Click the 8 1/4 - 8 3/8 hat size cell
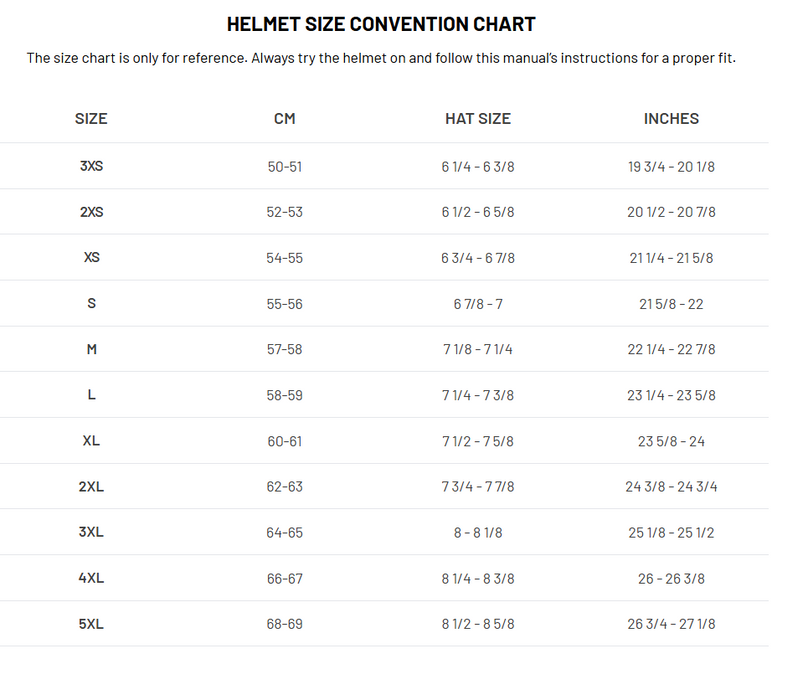The width and height of the screenshot is (808, 700). click(x=478, y=578)
